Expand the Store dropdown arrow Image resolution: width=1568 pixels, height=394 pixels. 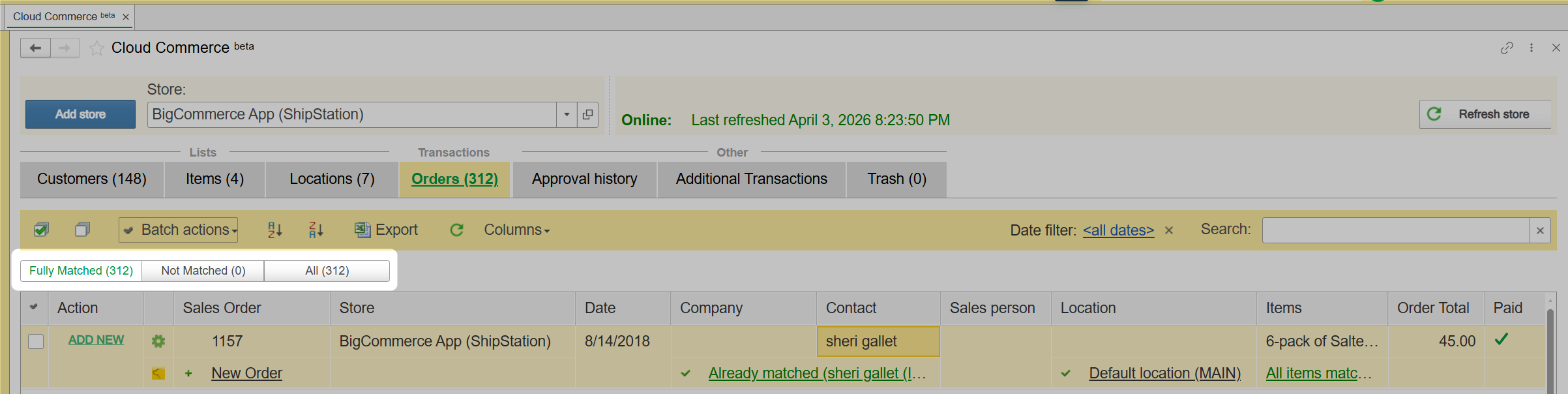(x=567, y=115)
